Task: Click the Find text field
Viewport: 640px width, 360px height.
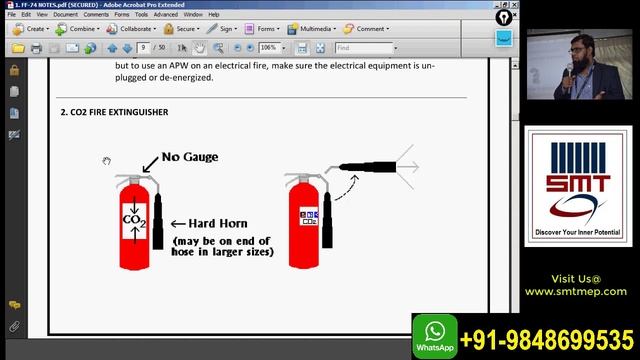Action: [364, 48]
